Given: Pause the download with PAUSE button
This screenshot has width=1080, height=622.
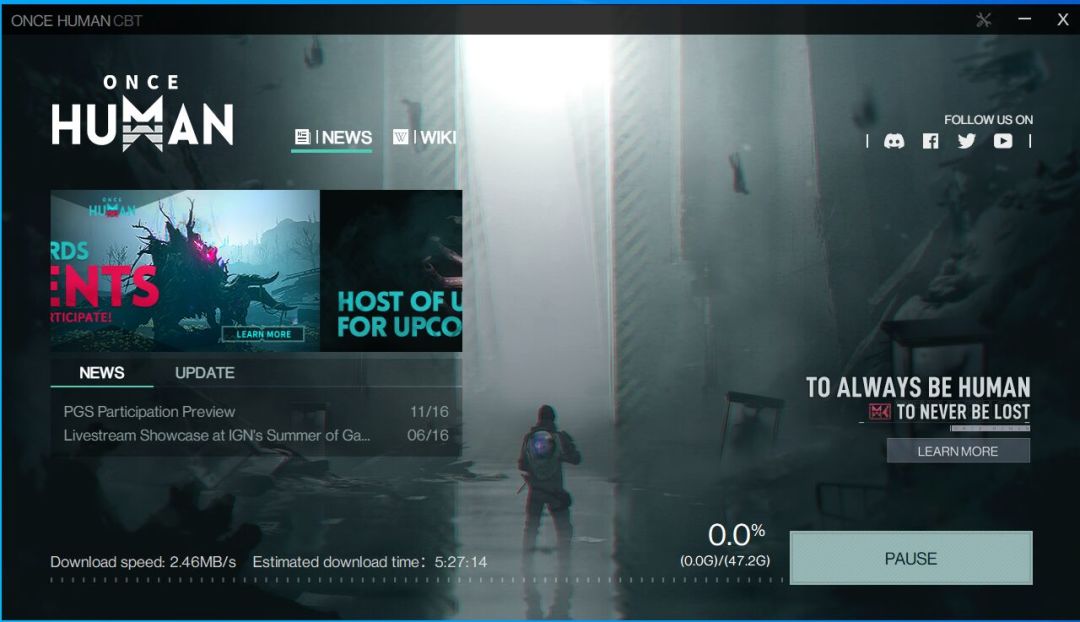Looking at the screenshot, I should (x=911, y=558).
